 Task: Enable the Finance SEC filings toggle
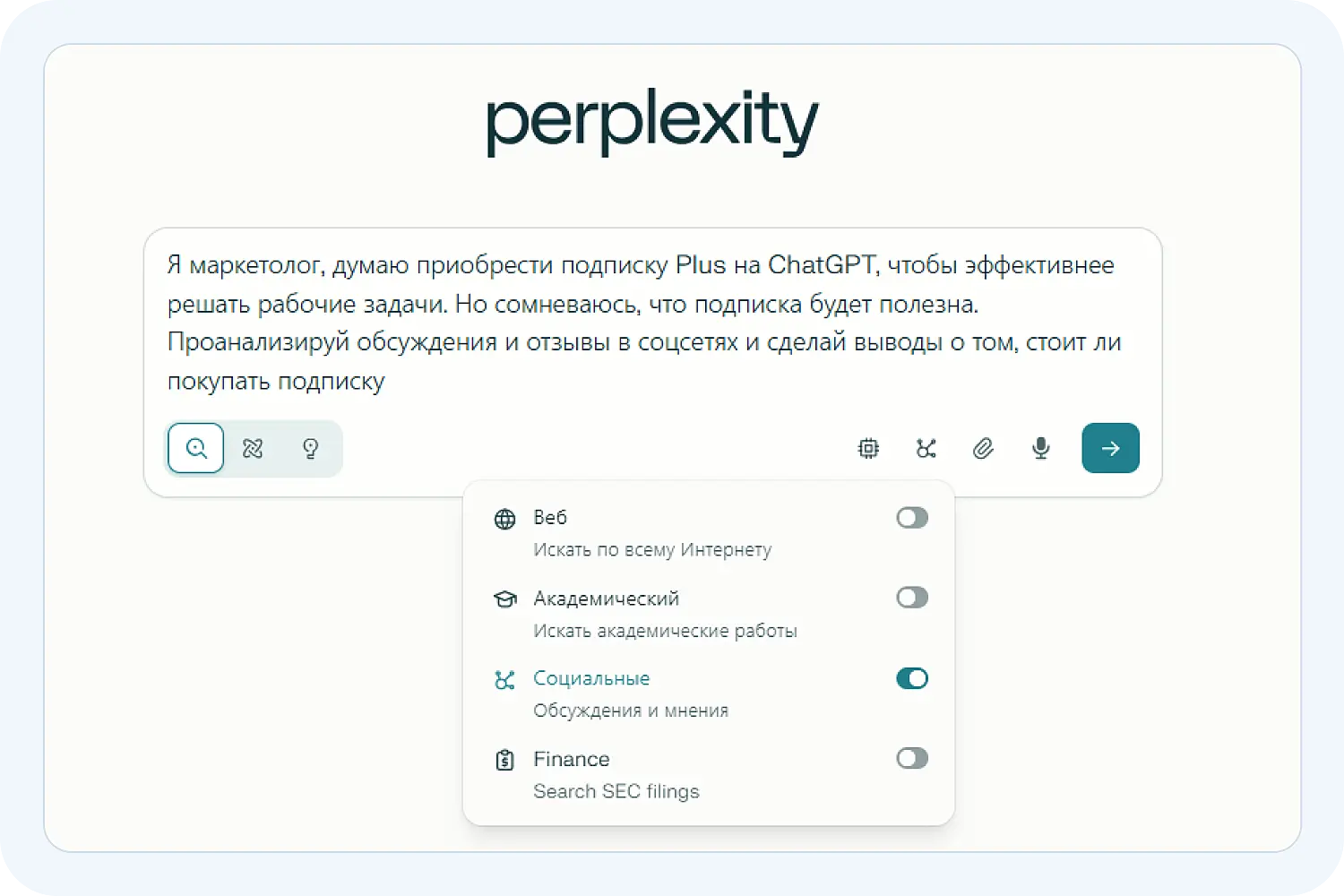tap(911, 758)
